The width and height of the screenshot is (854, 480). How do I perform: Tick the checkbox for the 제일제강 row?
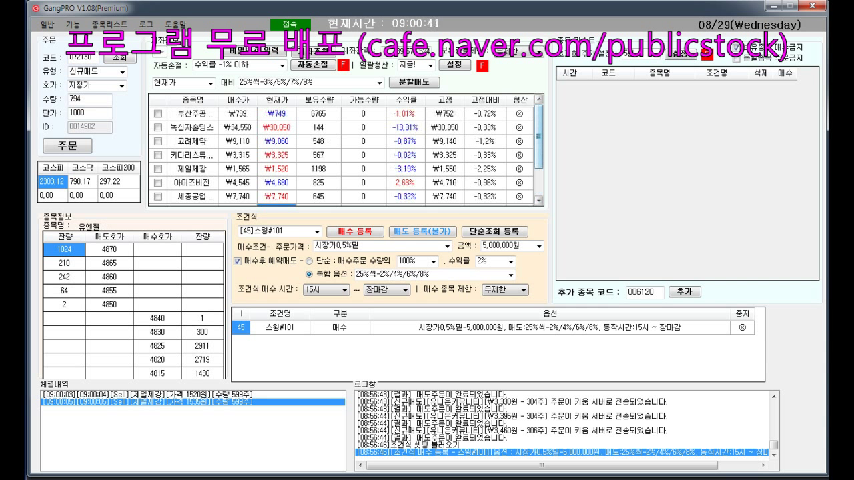pyautogui.click(x=158, y=169)
